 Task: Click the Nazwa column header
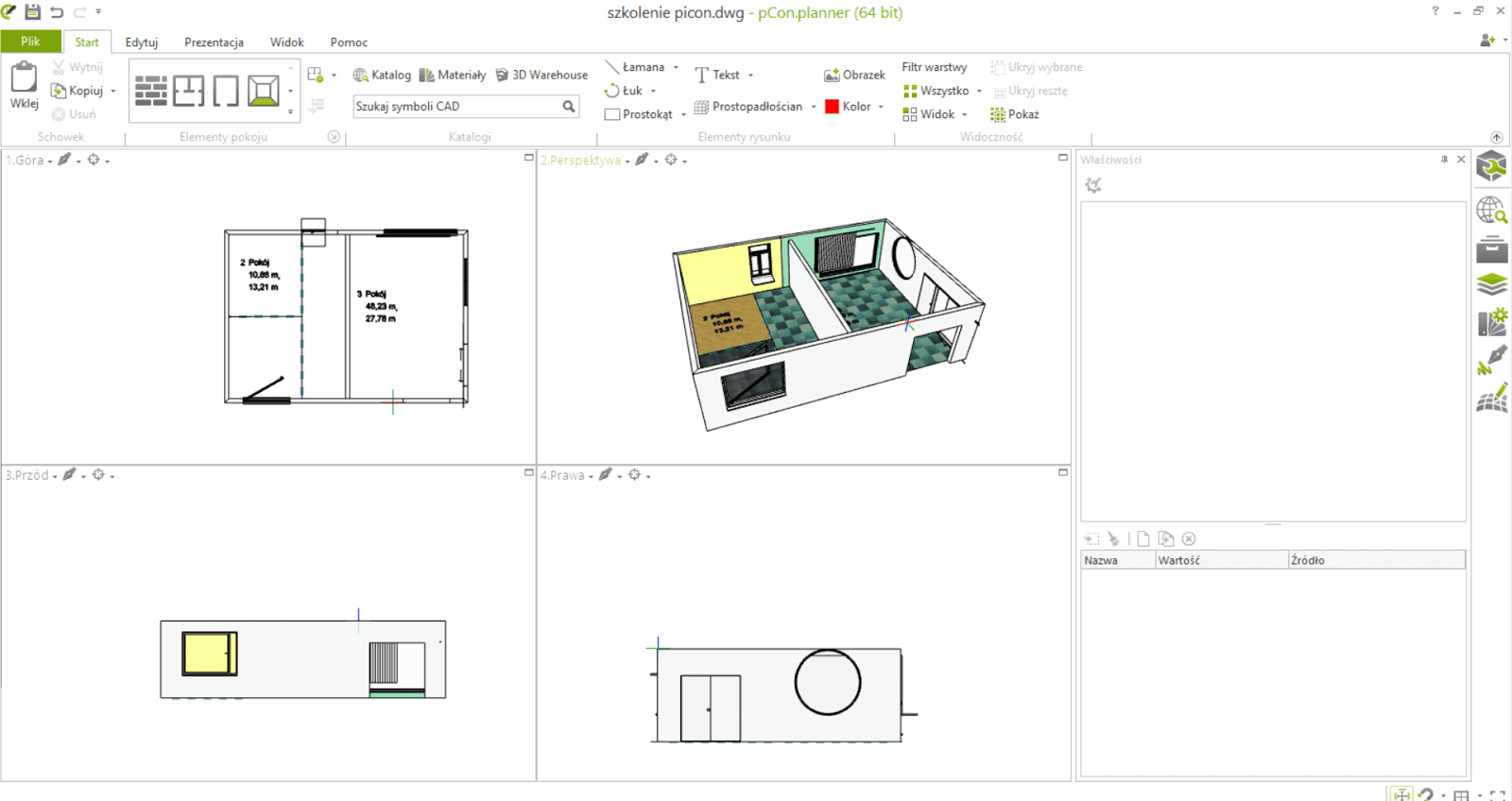pyautogui.click(x=1118, y=560)
